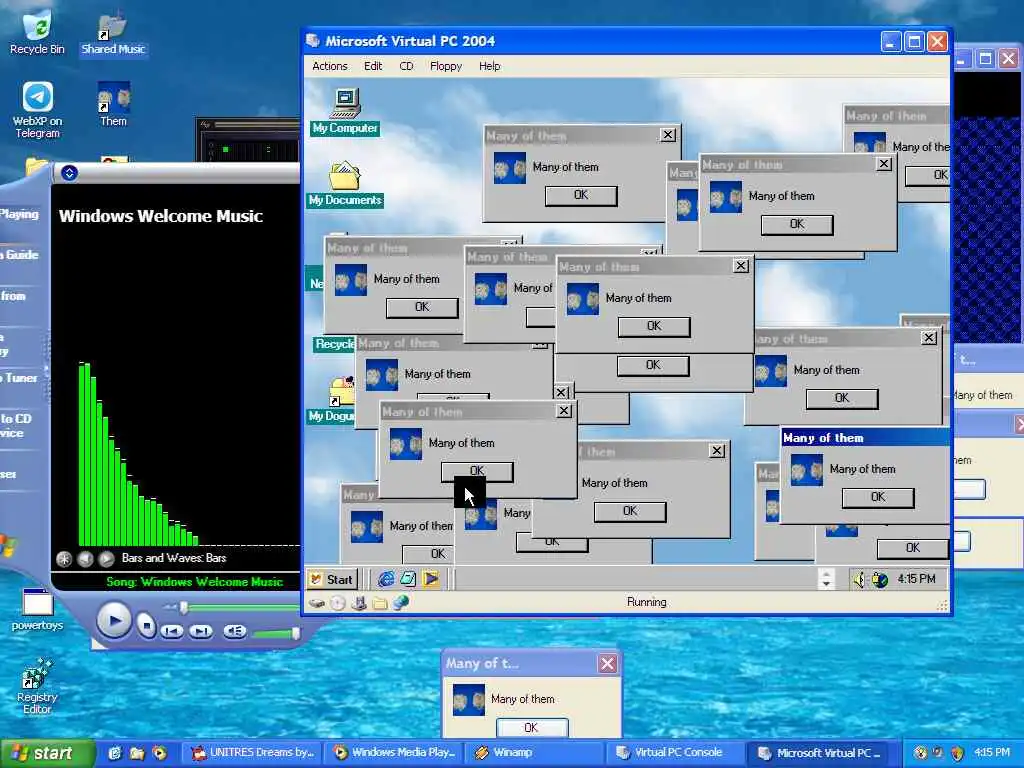The height and width of the screenshot is (768, 1024).
Task: Click the Bars and Waves: Bars label
Action: click(174, 558)
